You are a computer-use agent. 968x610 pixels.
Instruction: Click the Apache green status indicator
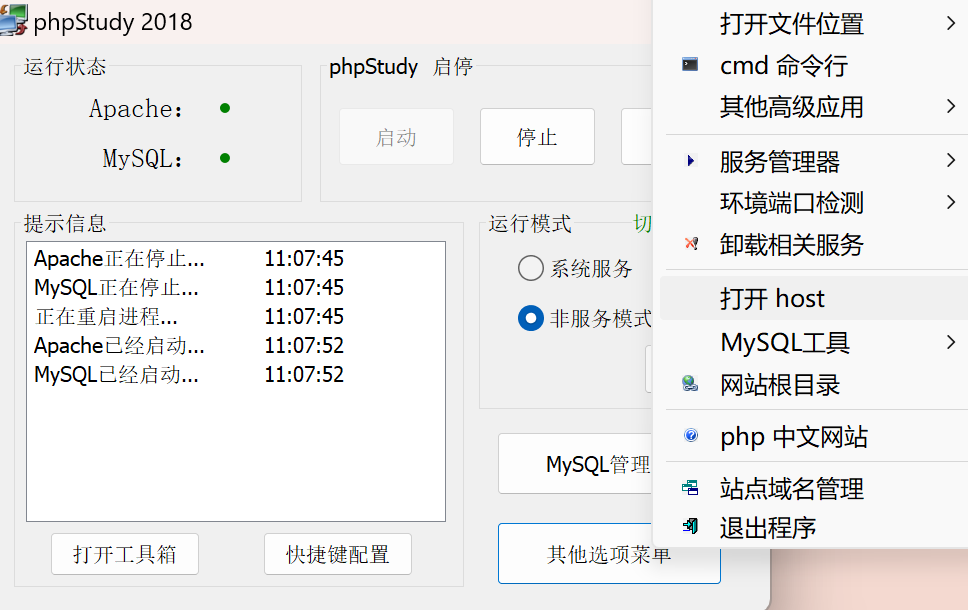point(225,108)
